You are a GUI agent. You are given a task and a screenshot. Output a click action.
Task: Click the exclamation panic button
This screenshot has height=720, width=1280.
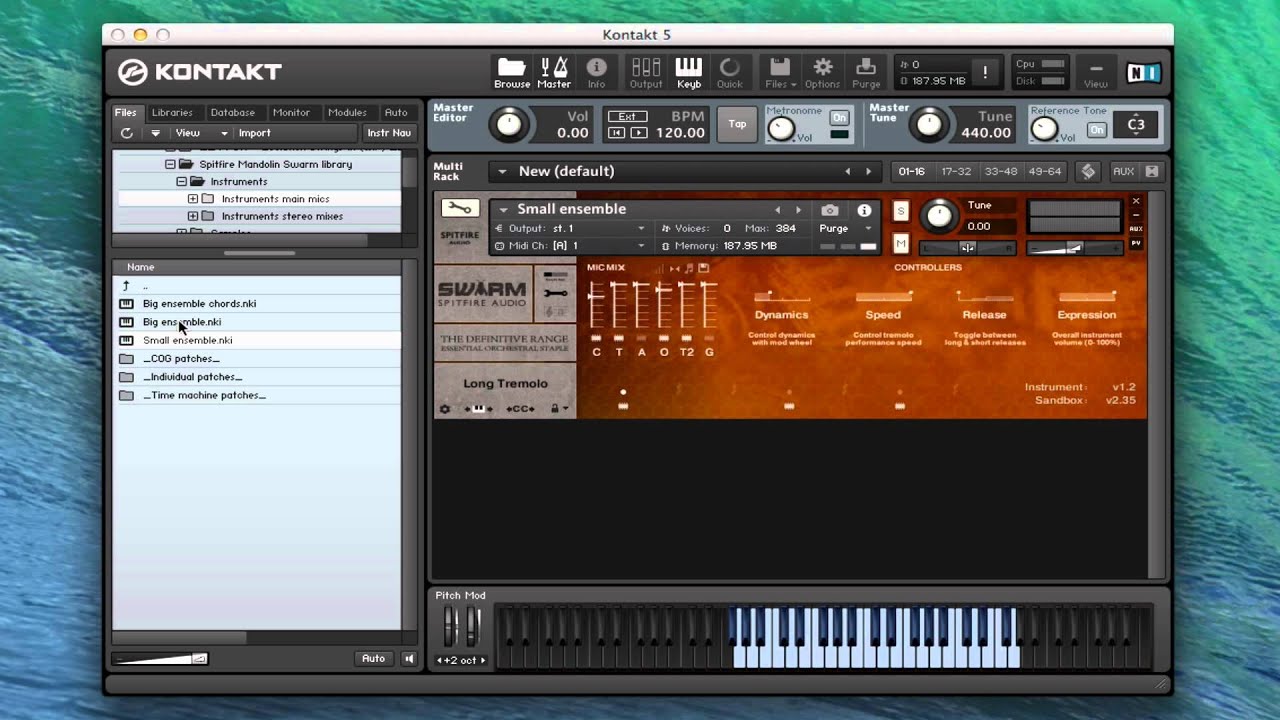(x=985, y=72)
